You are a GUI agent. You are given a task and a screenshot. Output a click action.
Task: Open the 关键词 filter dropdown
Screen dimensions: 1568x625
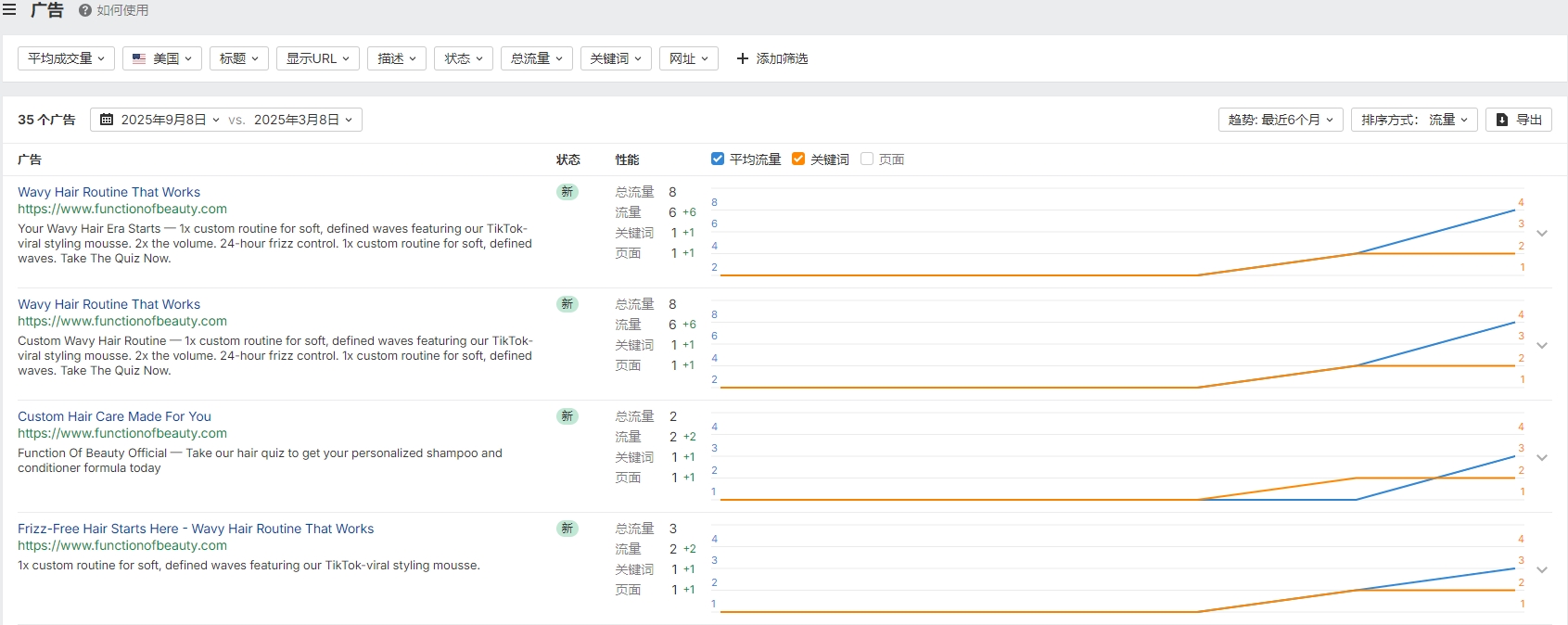[x=617, y=58]
